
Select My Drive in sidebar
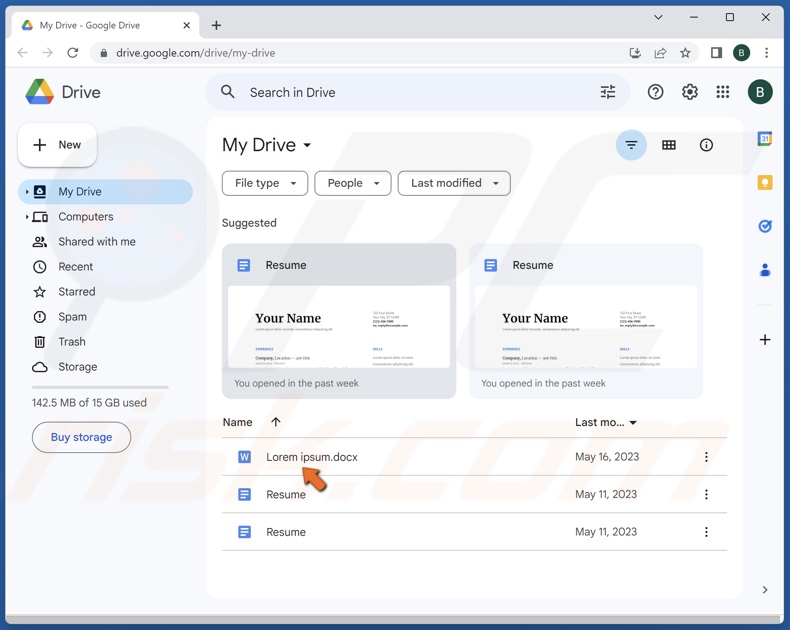click(x=106, y=192)
